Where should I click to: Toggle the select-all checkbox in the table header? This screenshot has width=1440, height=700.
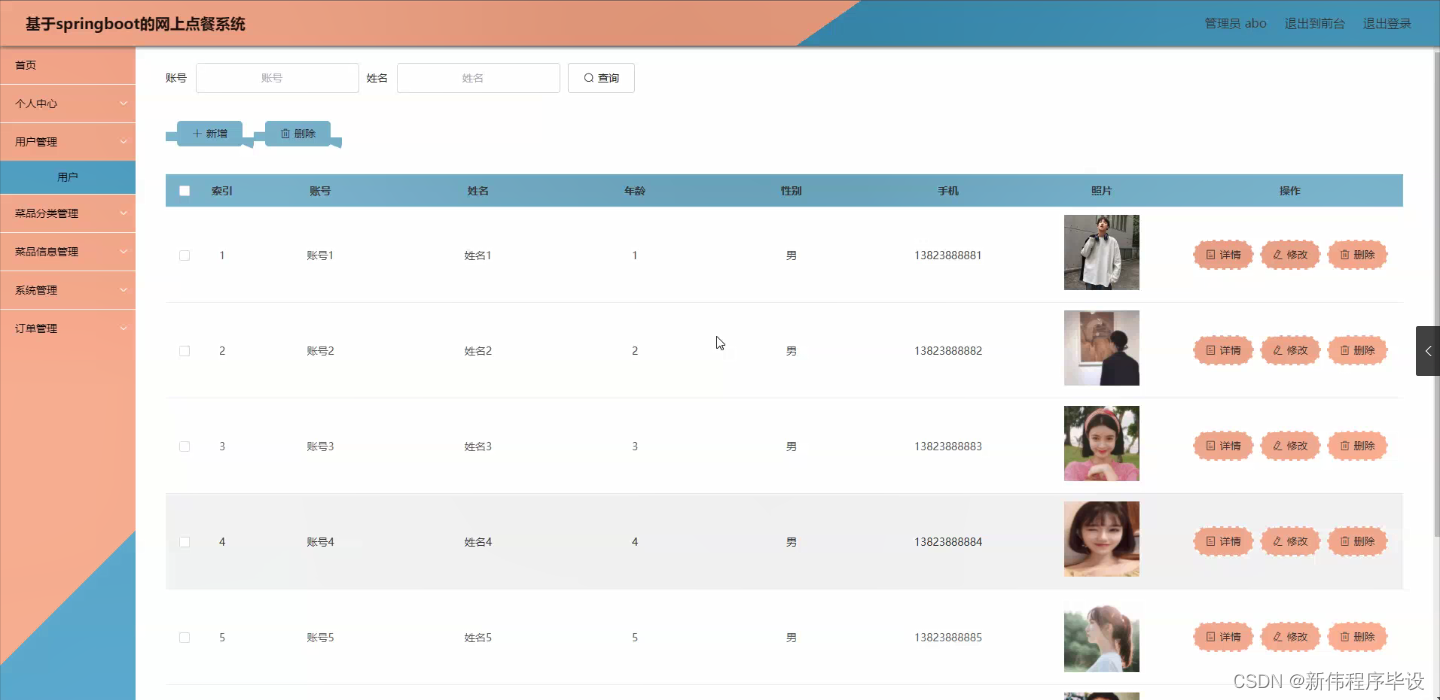point(184,190)
